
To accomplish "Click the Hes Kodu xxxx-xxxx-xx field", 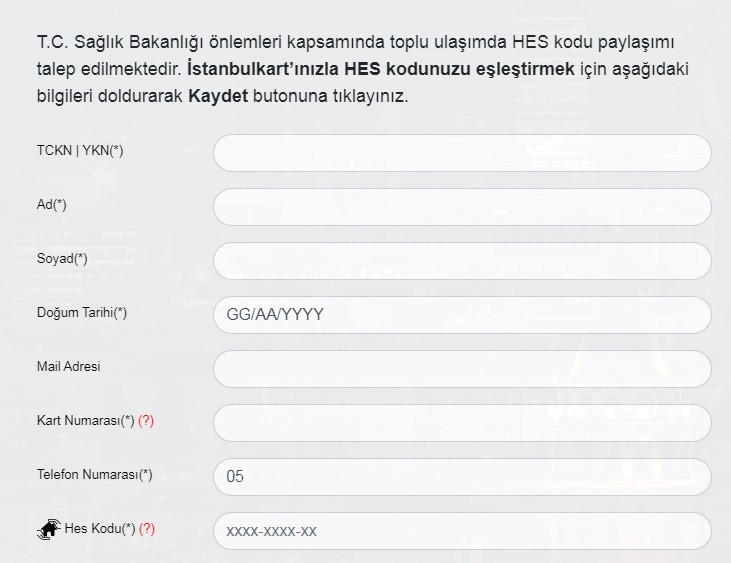I will click(461, 531).
